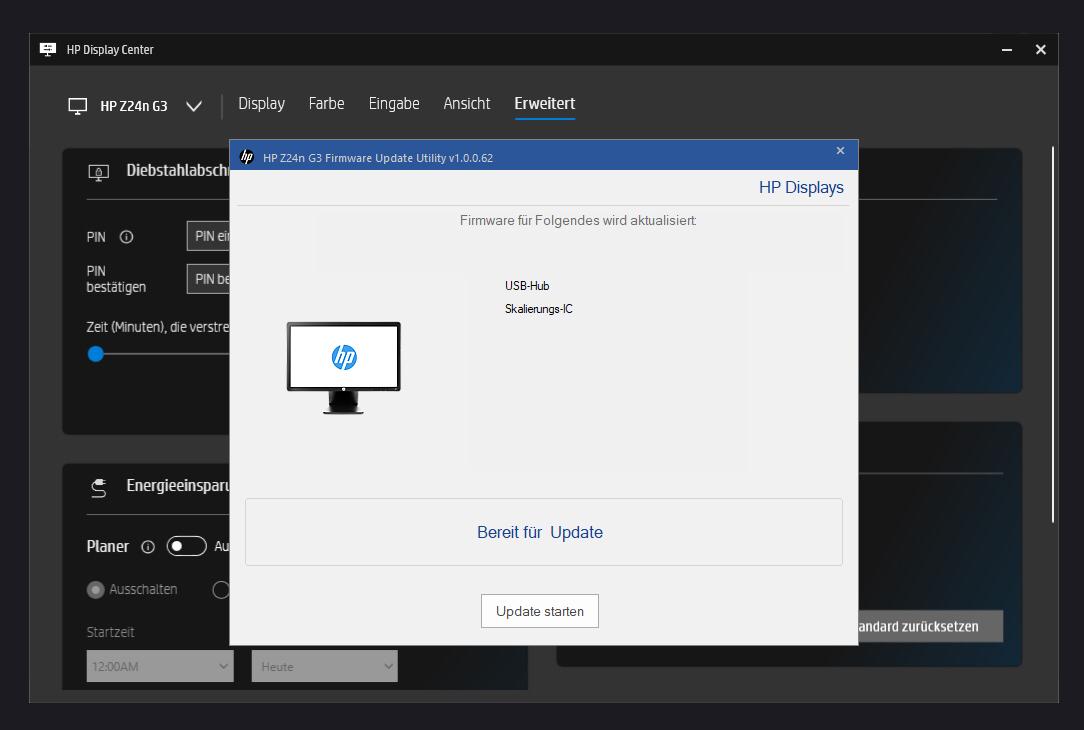Viewport: 1084px width, 730px height.
Task: Select the Ausschalten radio button
Action: coord(95,590)
